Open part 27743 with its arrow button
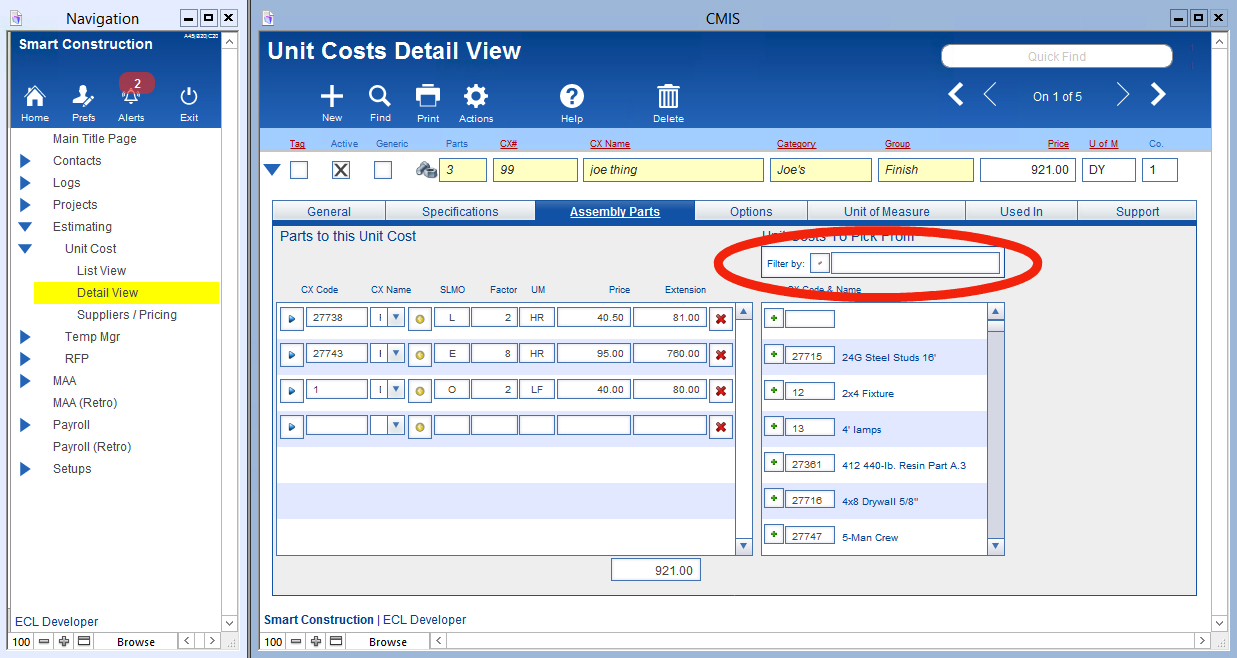 (x=292, y=355)
